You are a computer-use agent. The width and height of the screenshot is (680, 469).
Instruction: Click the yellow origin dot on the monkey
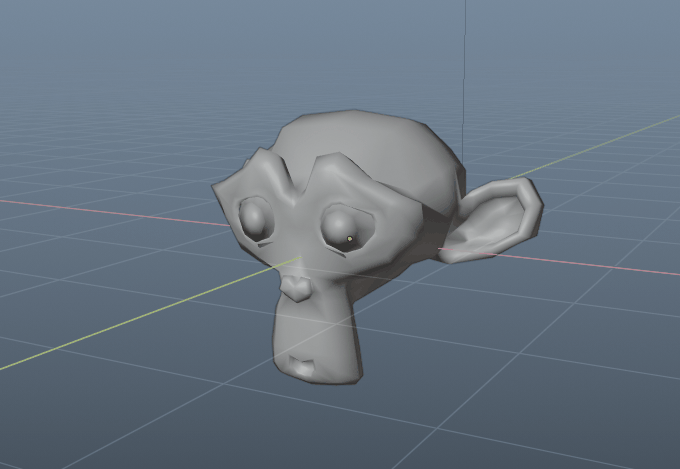(x=350, y=239)
